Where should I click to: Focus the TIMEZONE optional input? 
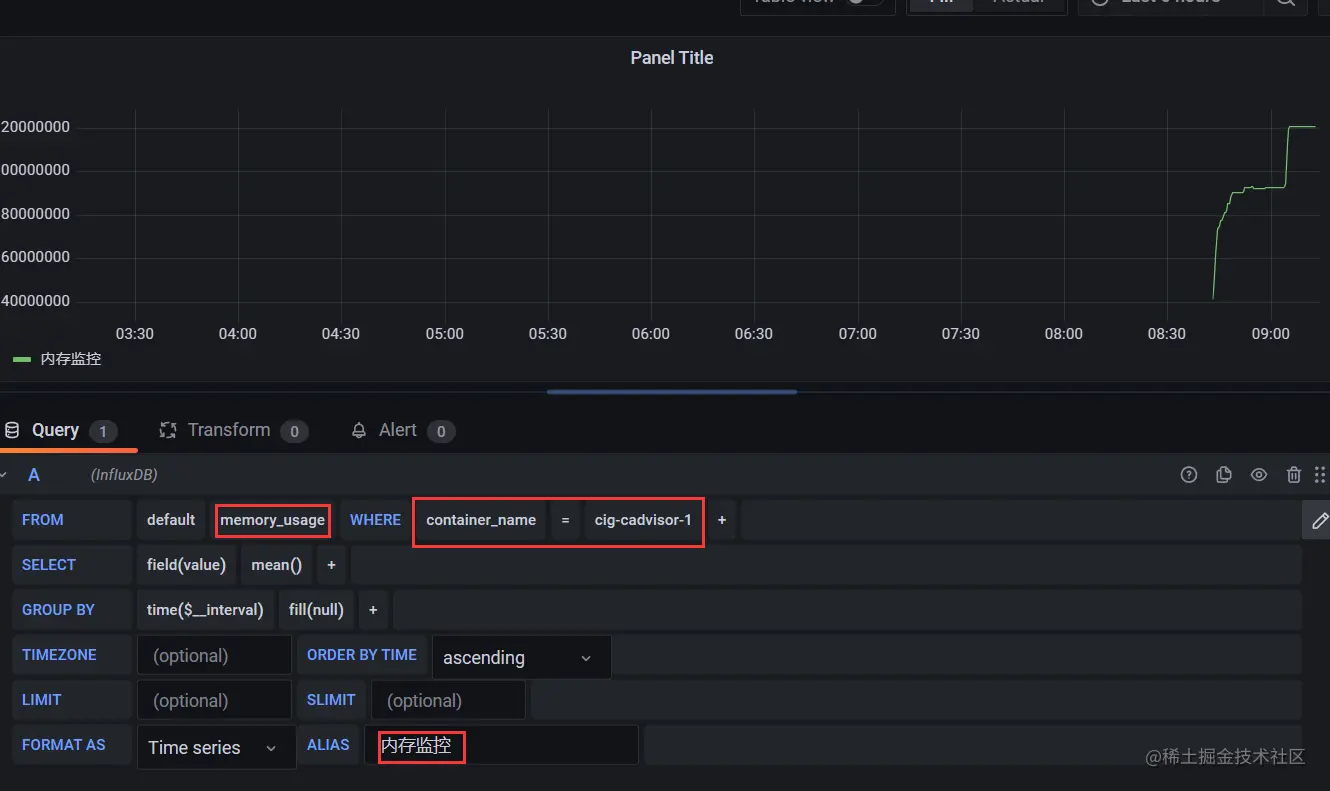214,655
